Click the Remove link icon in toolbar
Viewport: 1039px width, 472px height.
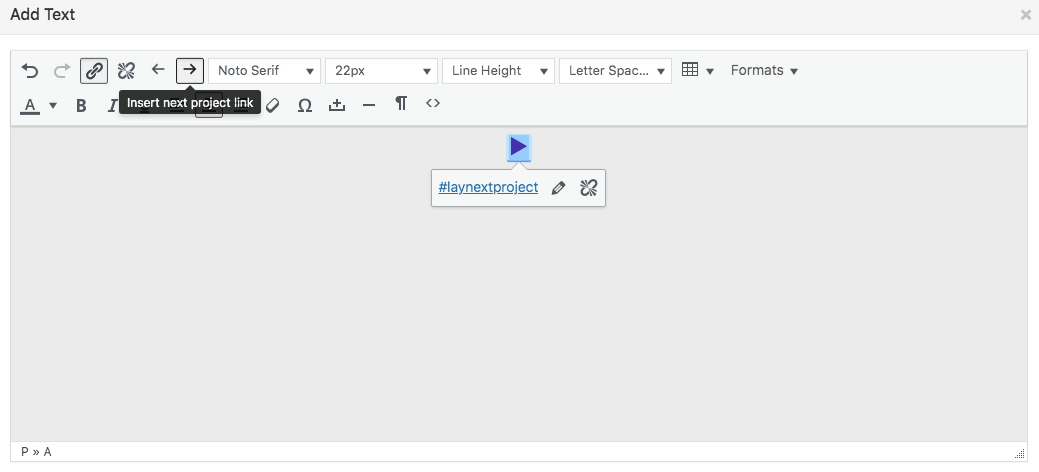click(126, 71)
